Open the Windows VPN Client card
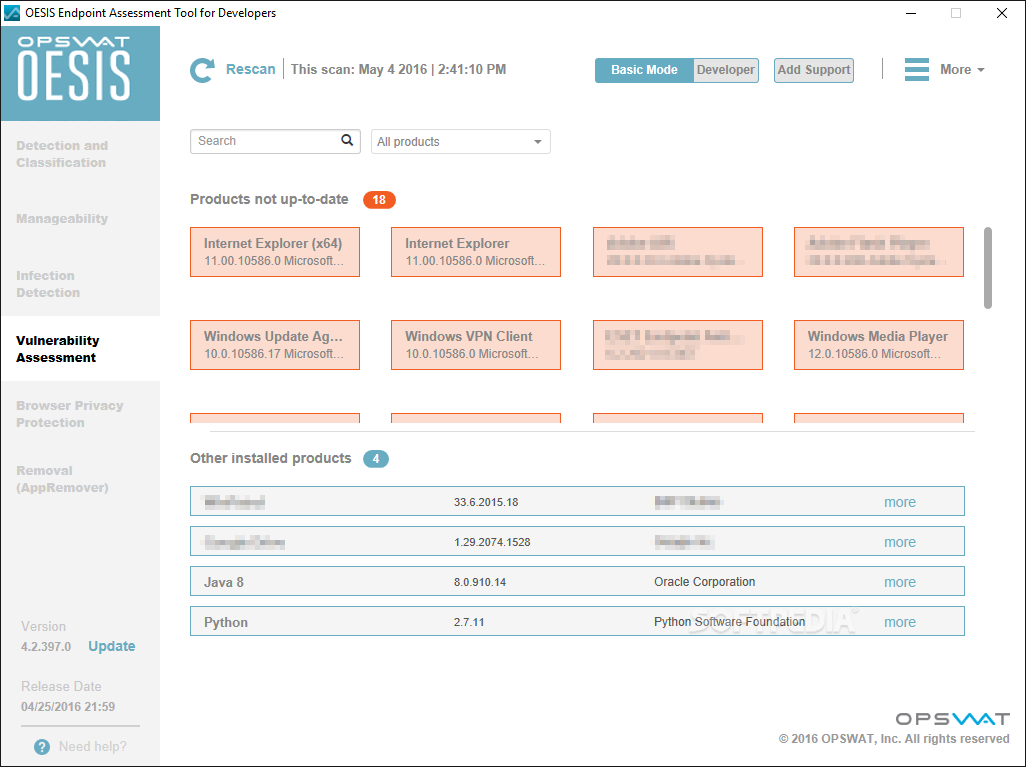This screenshot has width=1026, height=767. pyautogui.click(x=476, y=345)
